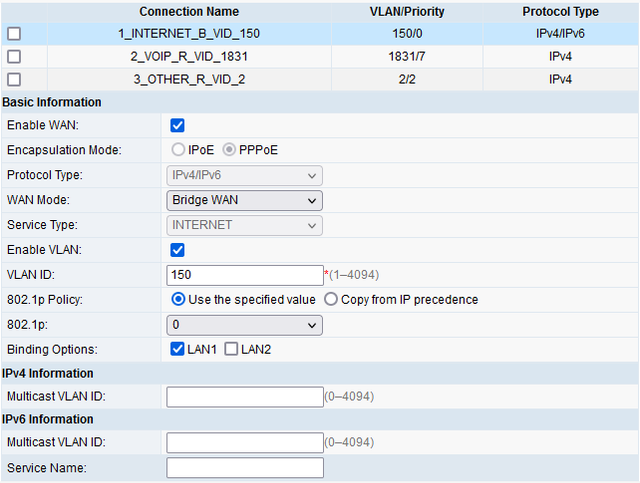Click the VLAN ID input field
This screenshot has height=483, width=640.
tap(244, 275)
